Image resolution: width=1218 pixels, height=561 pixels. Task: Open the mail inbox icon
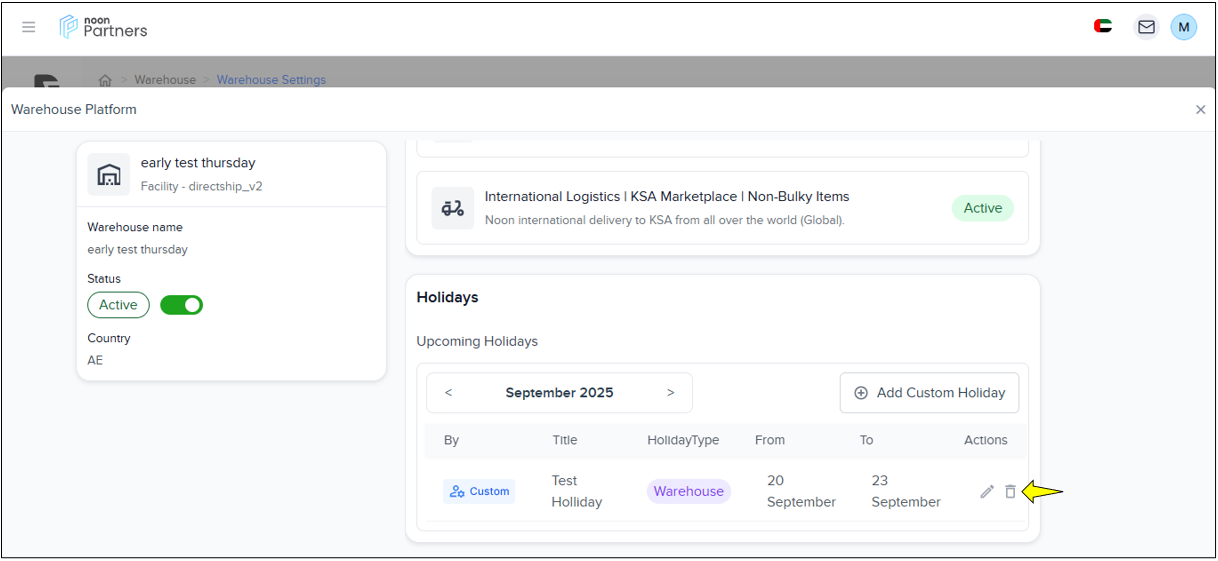[1146, 27]
